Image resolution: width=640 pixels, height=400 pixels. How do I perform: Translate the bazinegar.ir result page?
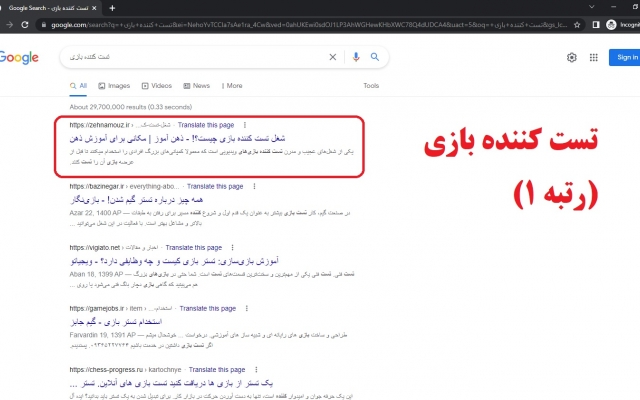(215, 186)
